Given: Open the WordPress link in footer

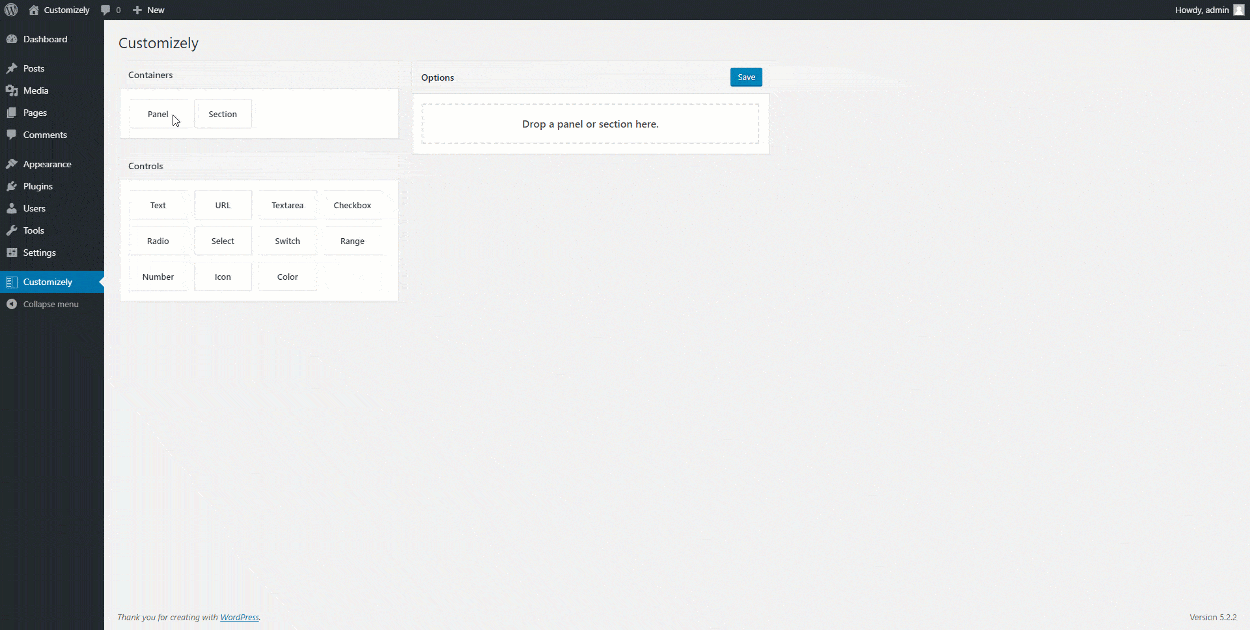Looking at the screenshot, I should point(239,617).
